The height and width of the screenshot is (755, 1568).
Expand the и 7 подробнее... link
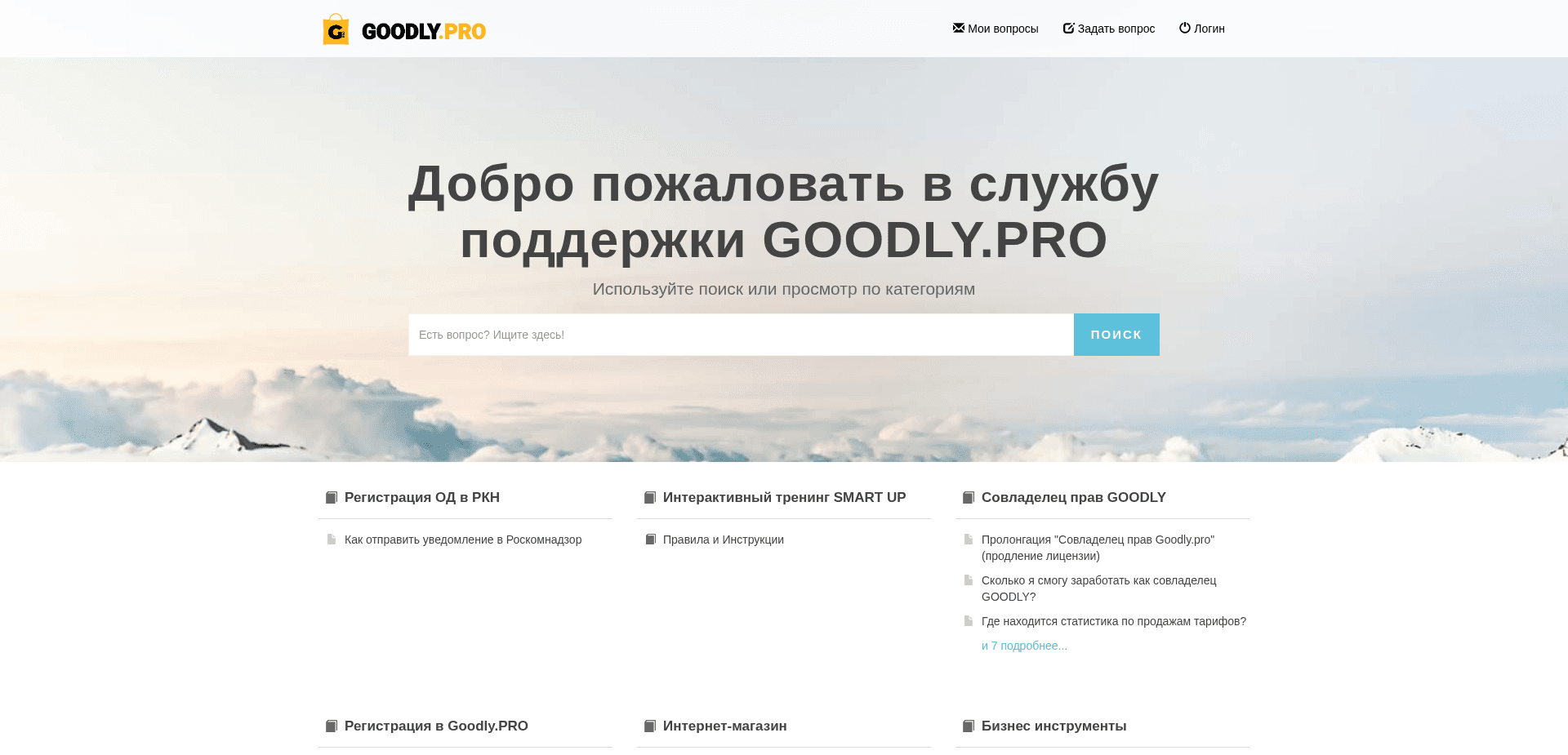click(1023, 646)
